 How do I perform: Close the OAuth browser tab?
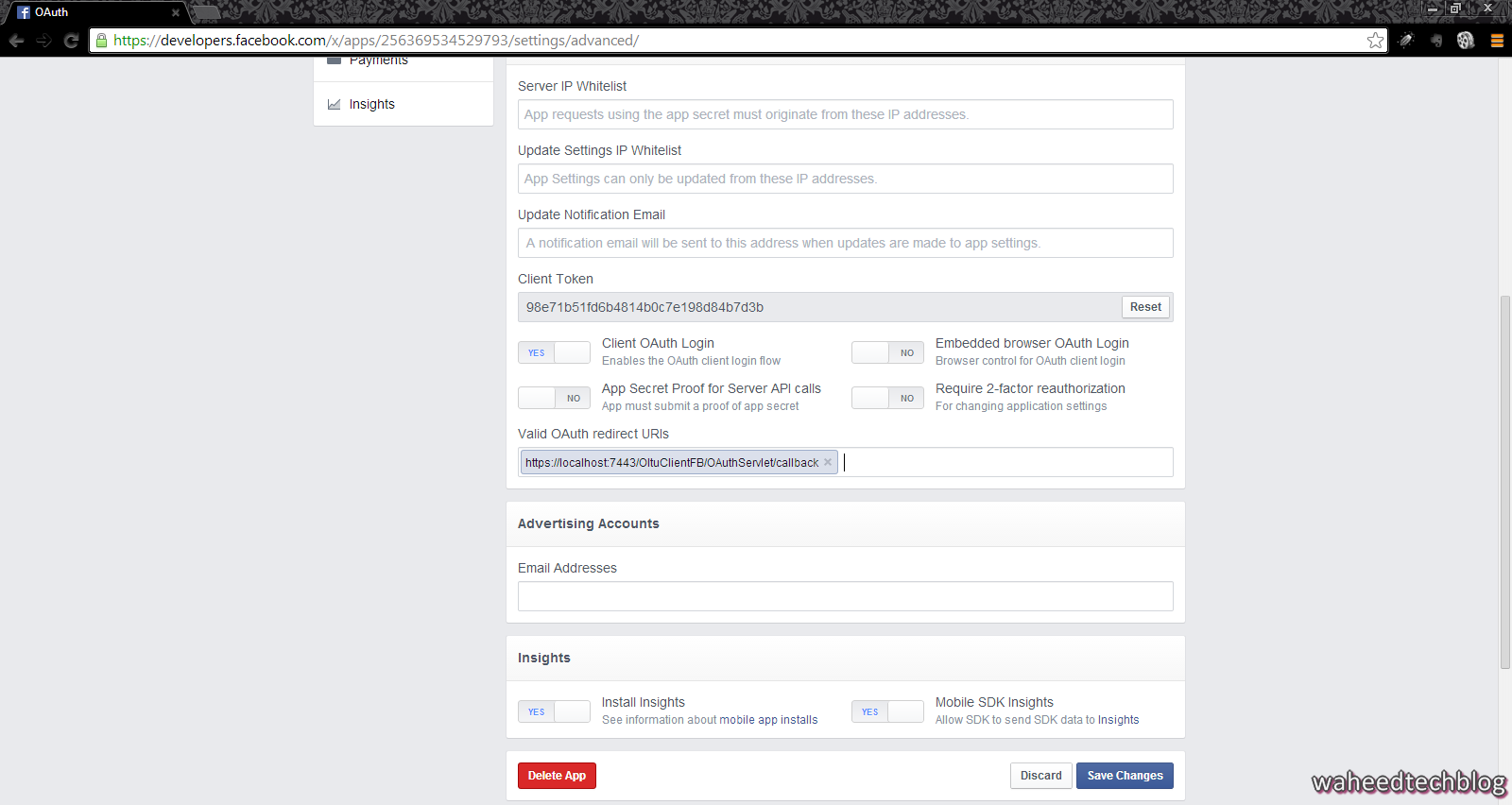(176, 13)
